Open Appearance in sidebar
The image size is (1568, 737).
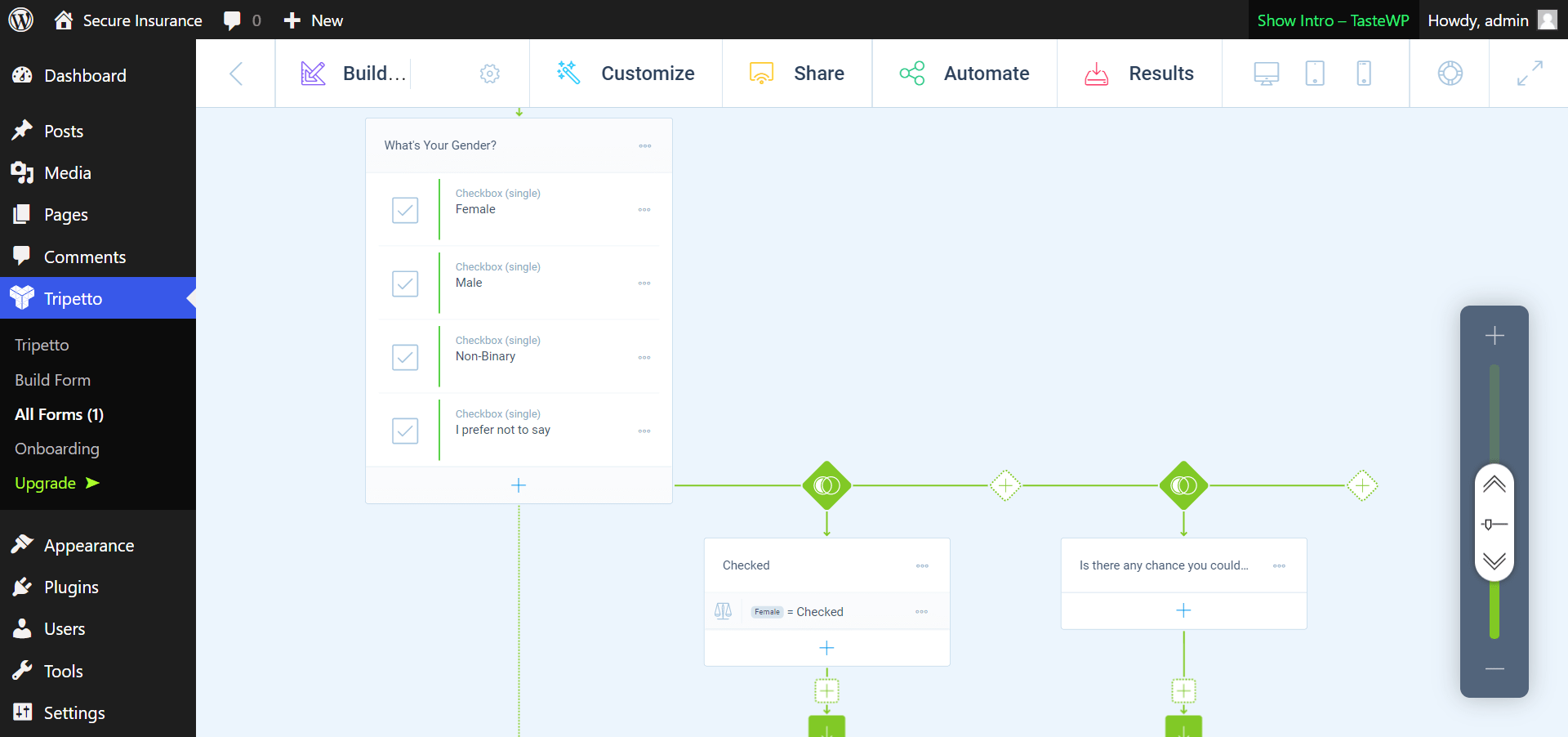pyautogui.click(x=98, y=545)
